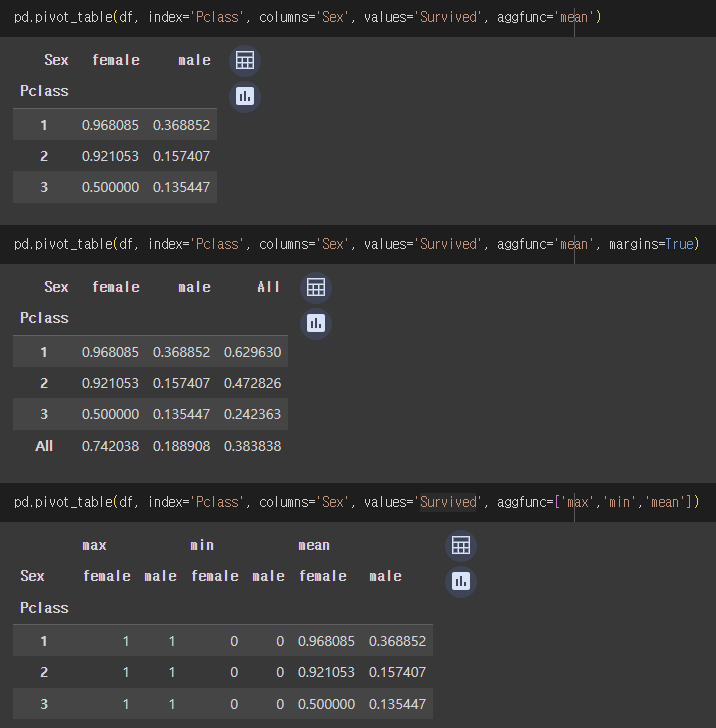Click the All column header in margins table

(268, 287)
